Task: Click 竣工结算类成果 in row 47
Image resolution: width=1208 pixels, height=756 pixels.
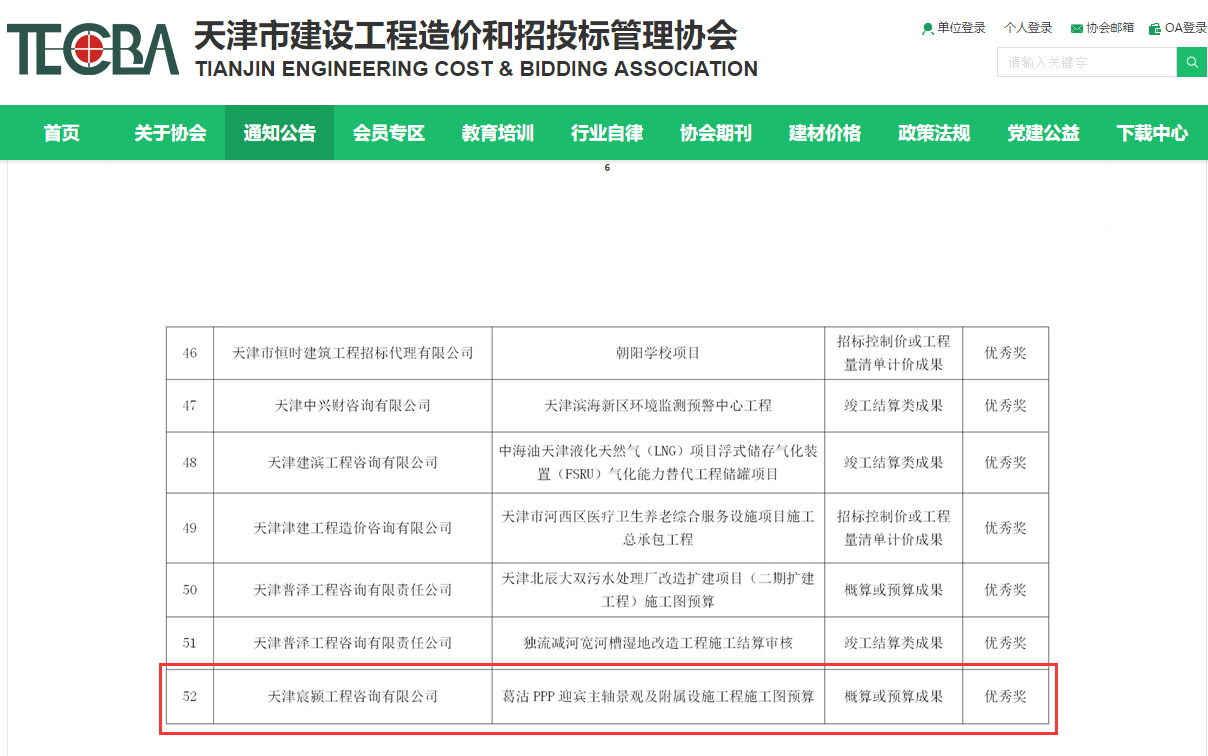Action: pyautogui.click(x=894, y=405)
